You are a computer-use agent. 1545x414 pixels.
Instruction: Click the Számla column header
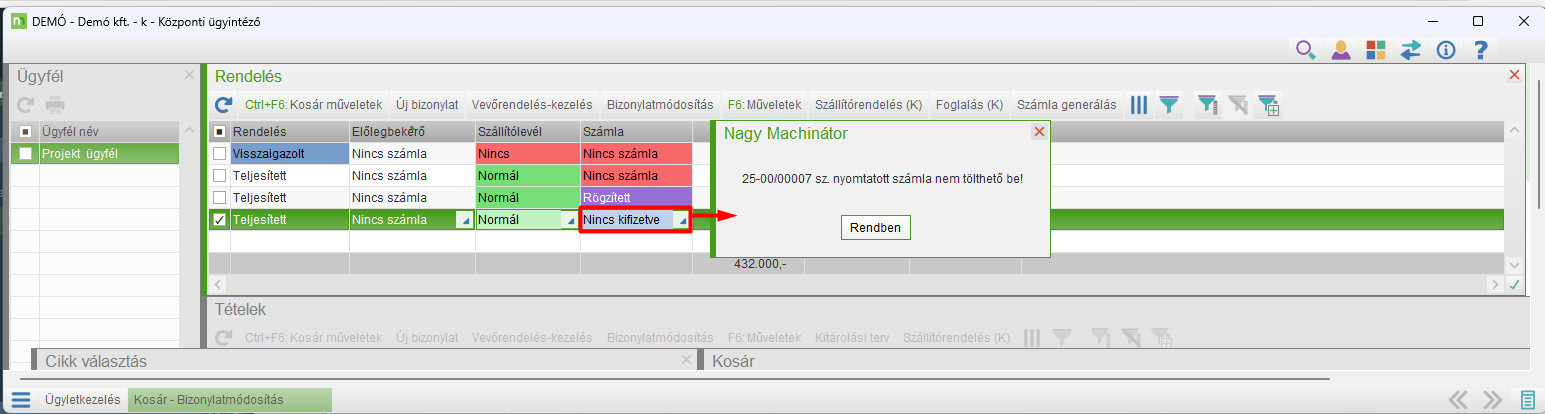636,132
